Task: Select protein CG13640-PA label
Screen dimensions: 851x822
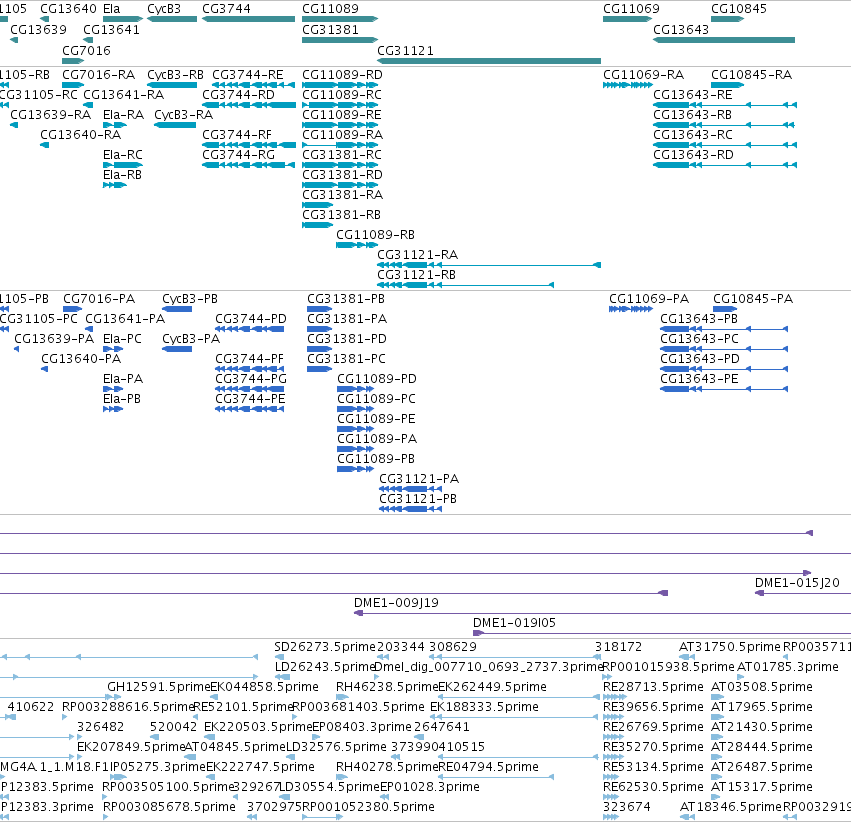Action: (x=81, y=359)
